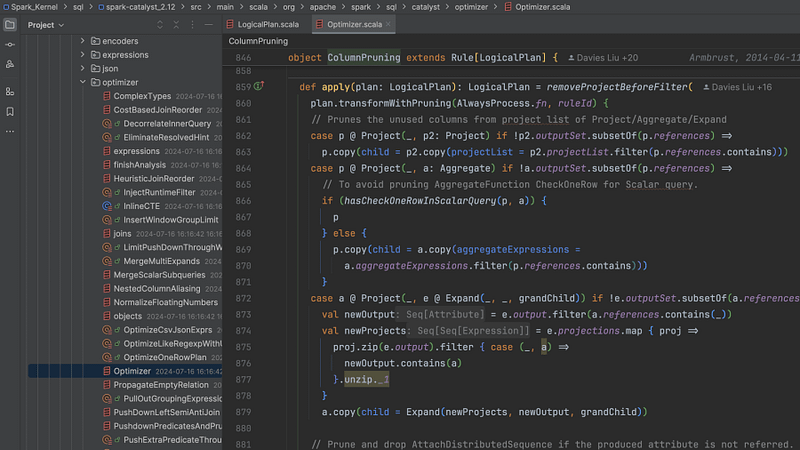
Task: Click the override gutter icon at line 859
Action: (259, 86)
